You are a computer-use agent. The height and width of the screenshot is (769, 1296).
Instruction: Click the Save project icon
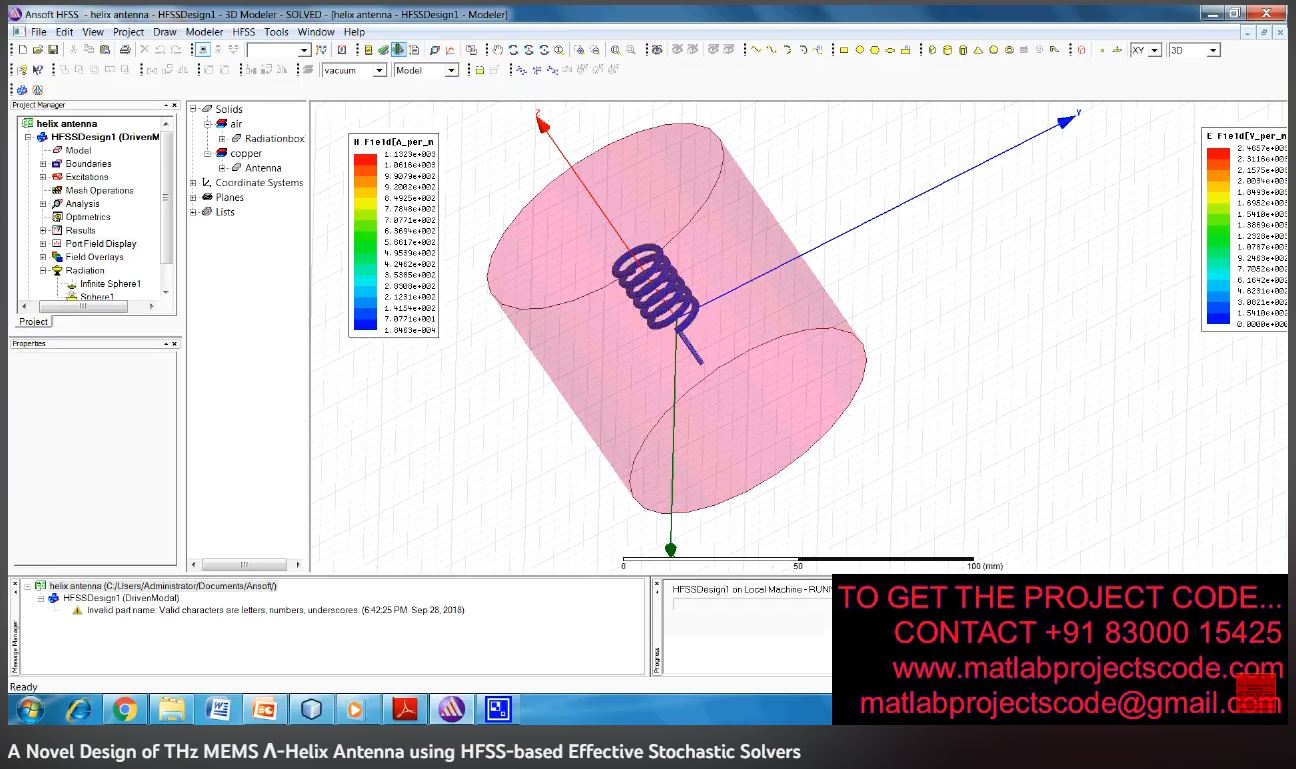(x=52, y=50)
